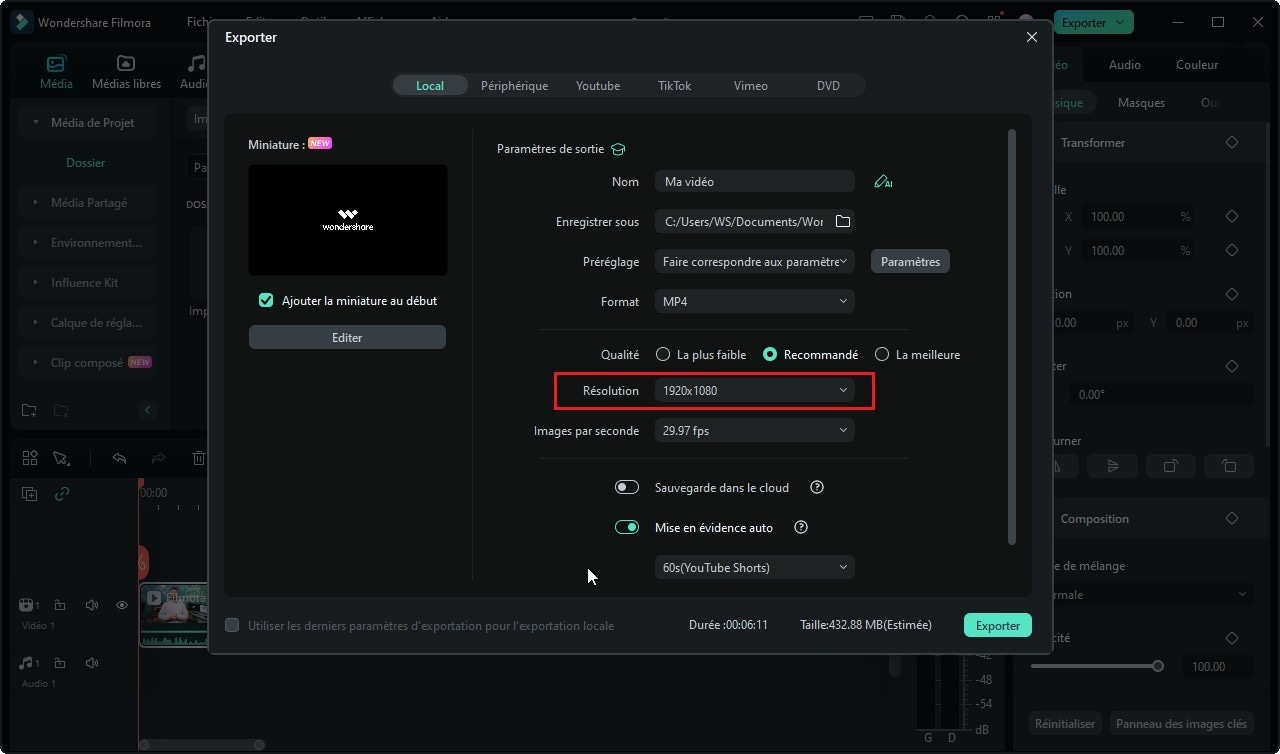Click the Réinitialiser button
Screen dimensions: 1280x754
point(1065,723)
